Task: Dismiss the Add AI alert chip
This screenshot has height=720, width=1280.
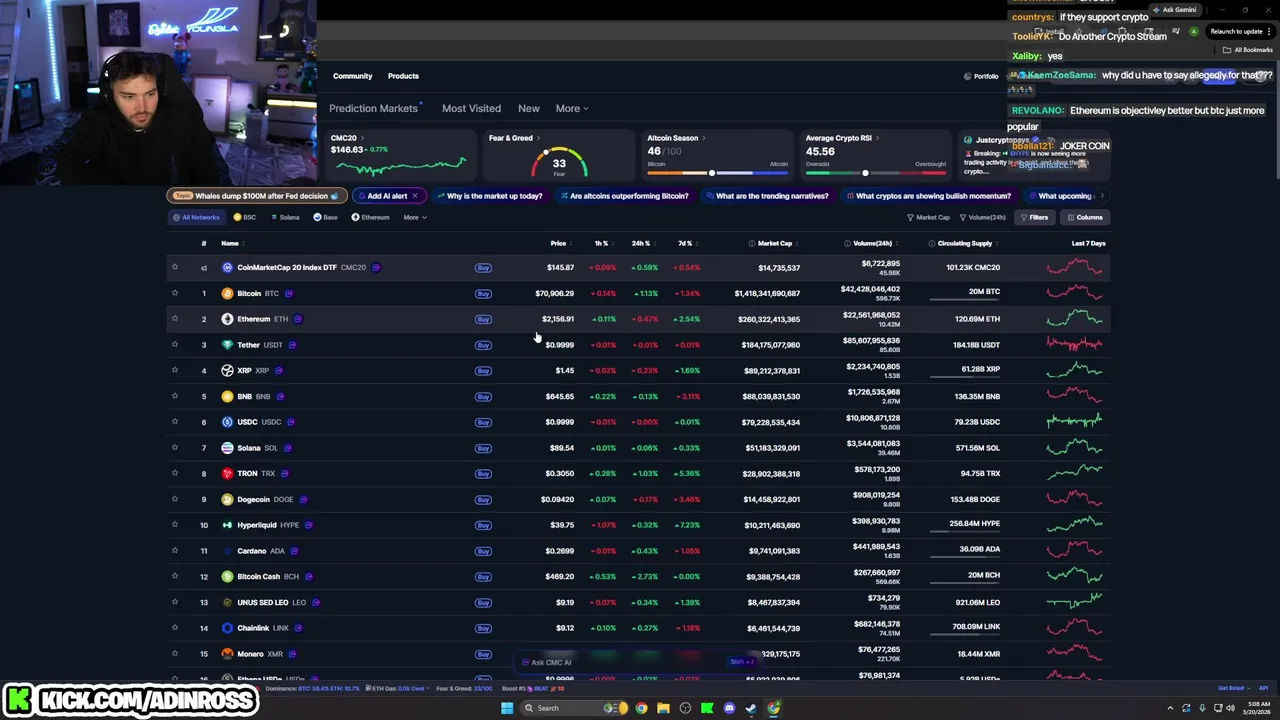Action: (x=414, y=196)
